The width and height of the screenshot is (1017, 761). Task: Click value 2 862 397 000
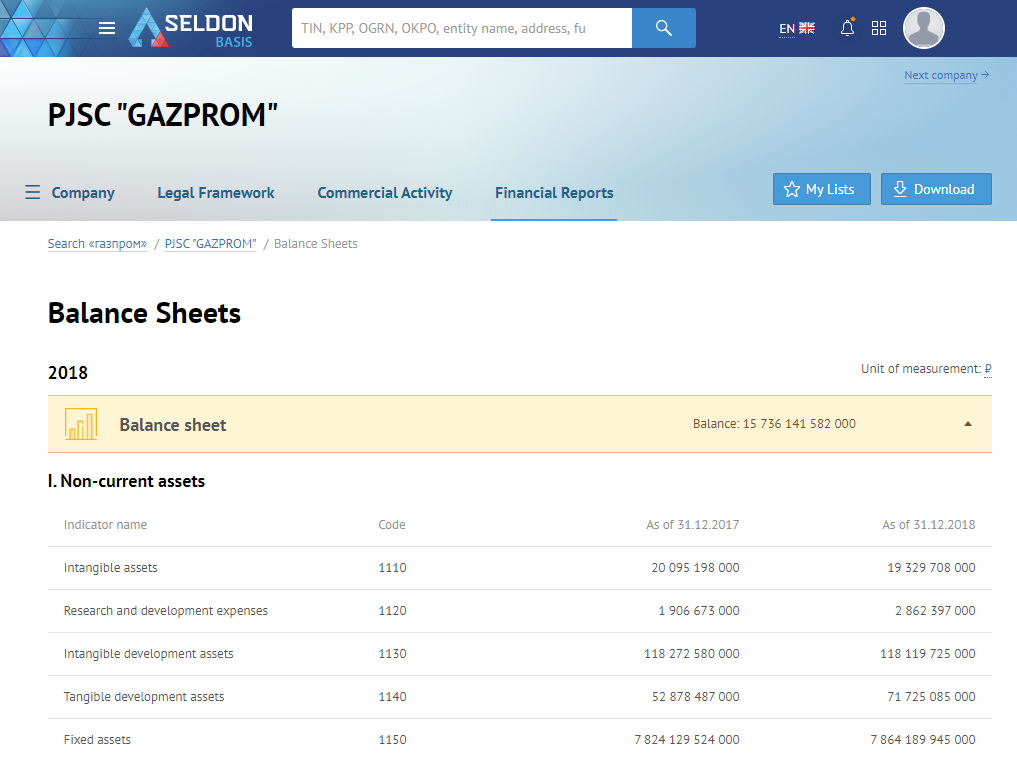[x=935, y=610]
